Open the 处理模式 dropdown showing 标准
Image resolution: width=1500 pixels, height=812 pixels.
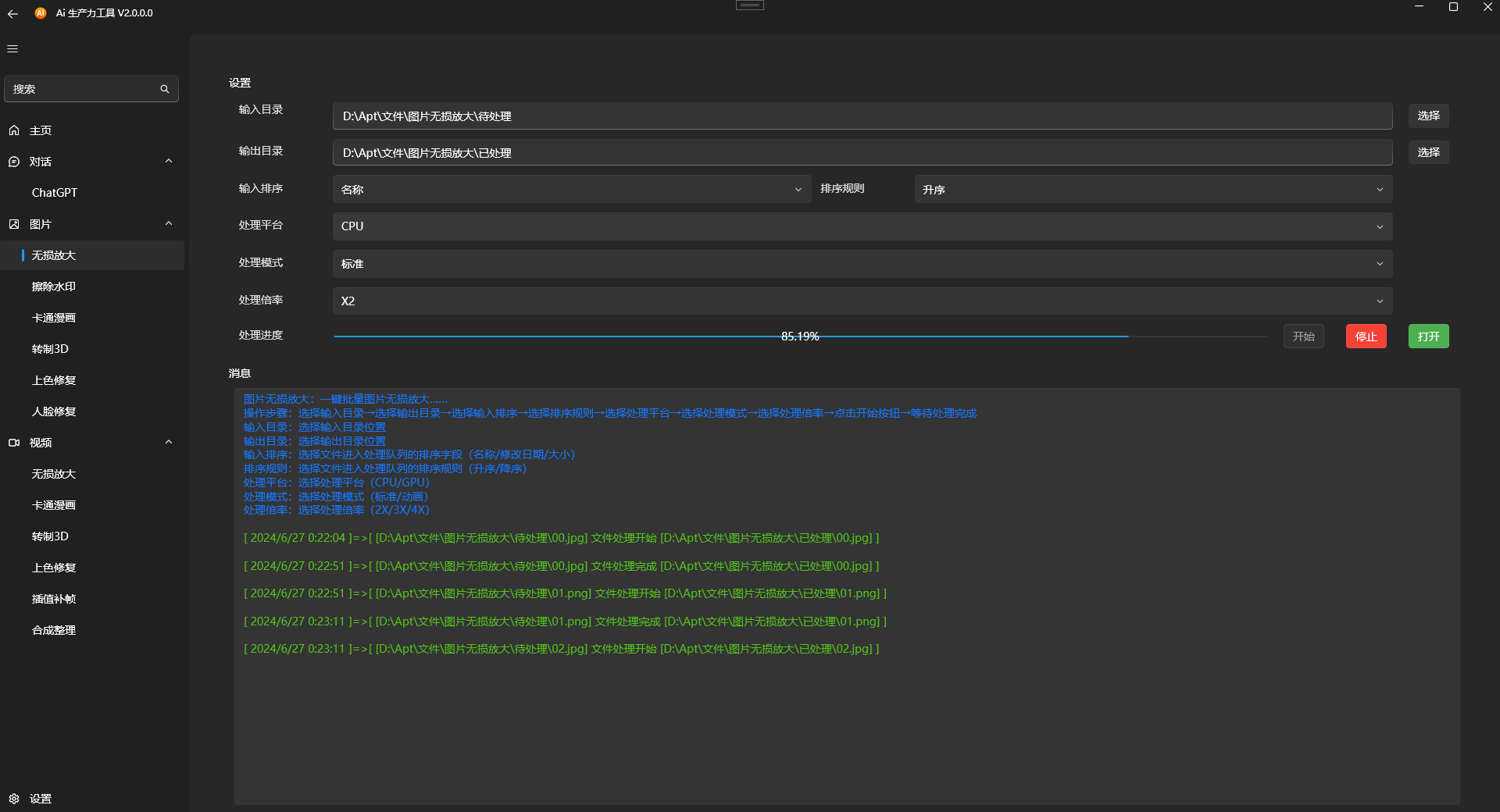coord(862,264)
